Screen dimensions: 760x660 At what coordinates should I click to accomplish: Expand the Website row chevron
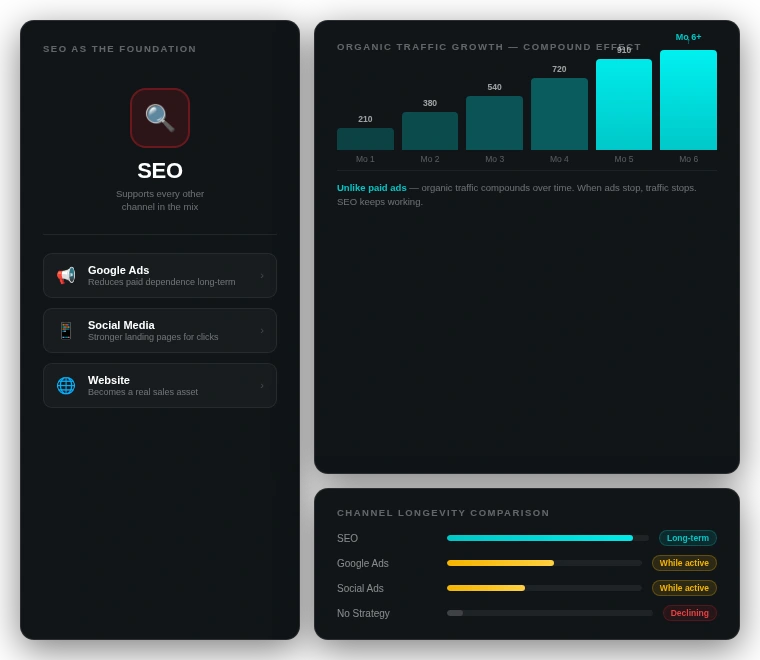tap(262, 386)
